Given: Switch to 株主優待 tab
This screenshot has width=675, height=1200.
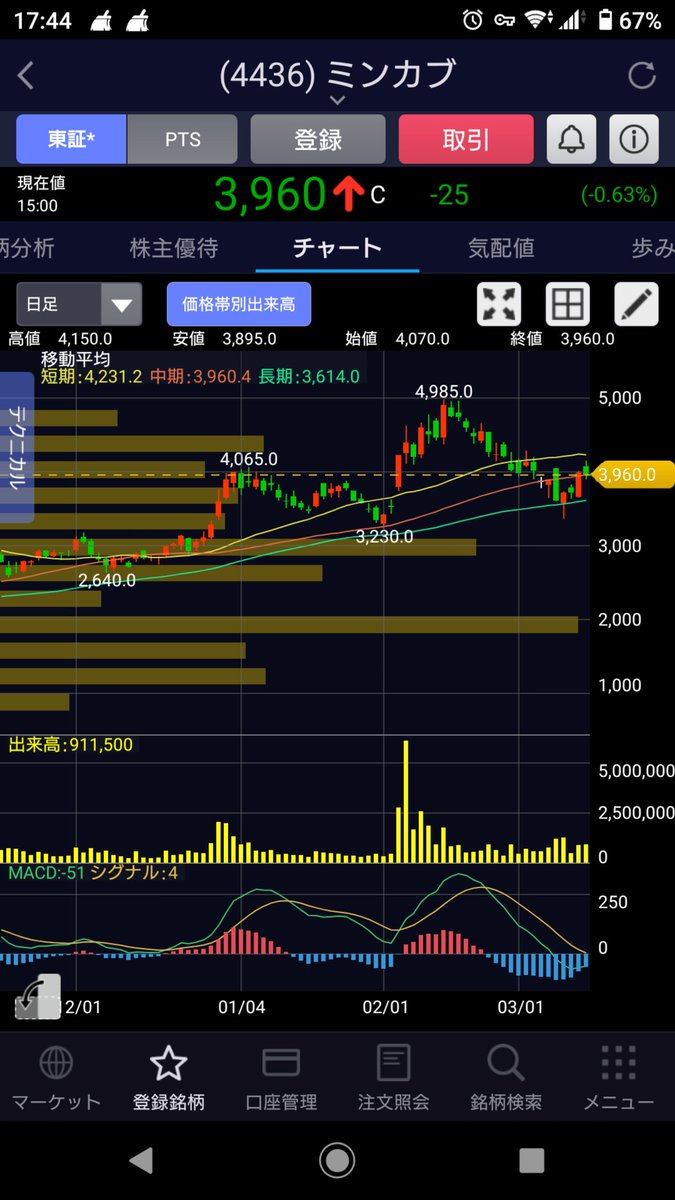Looking at the screenshot, I should [x=174, y=248].
